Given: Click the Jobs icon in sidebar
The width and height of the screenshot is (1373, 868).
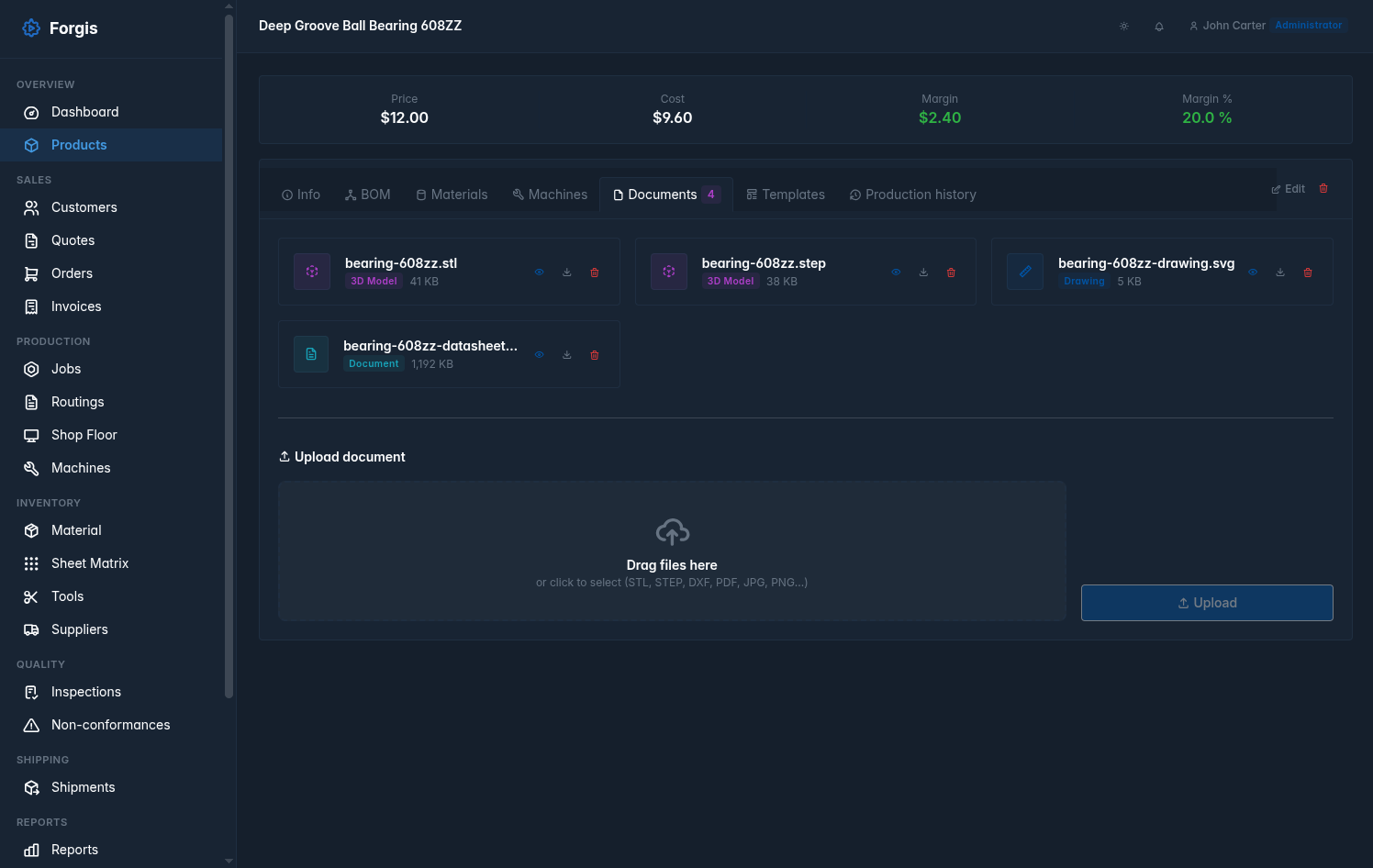Looking at the screenshot, I should (x=31, y=369).
